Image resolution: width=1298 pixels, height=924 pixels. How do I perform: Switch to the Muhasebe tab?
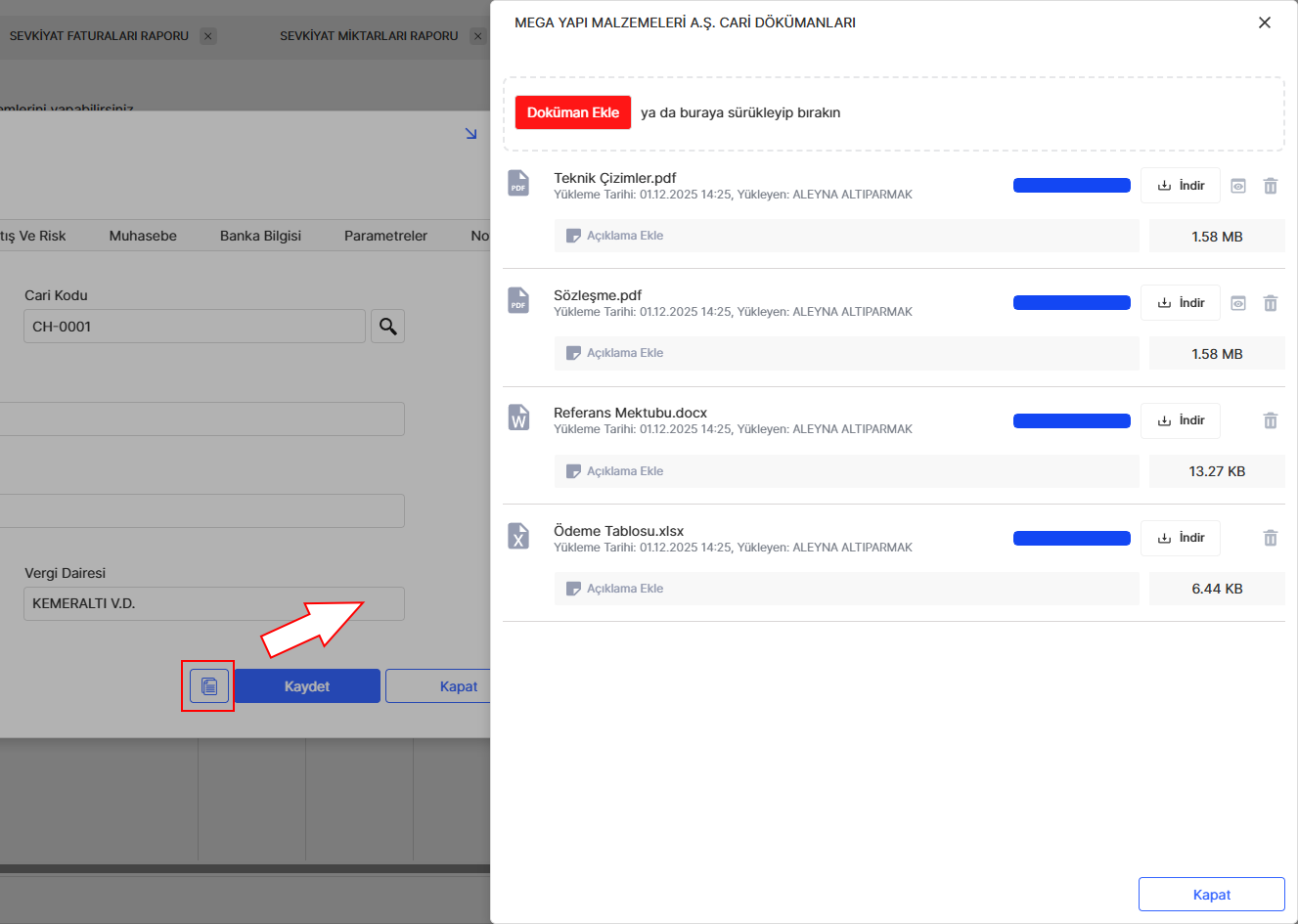pos(143,236)
